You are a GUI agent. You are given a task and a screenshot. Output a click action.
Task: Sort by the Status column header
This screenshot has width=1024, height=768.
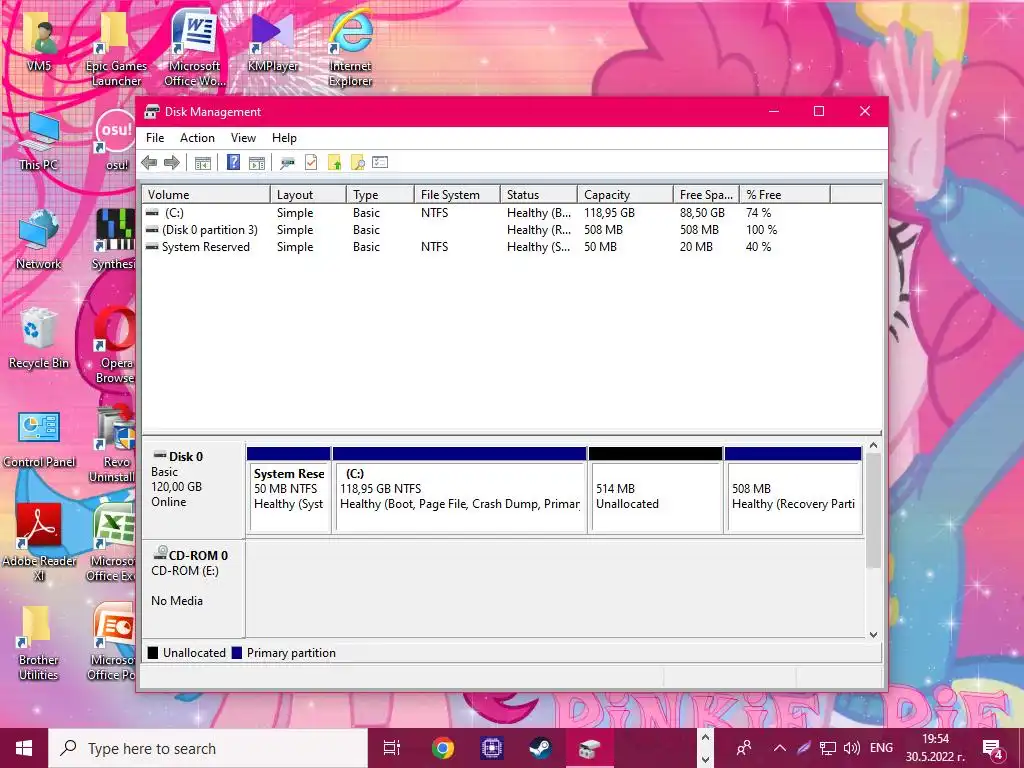tap(539, 195)
